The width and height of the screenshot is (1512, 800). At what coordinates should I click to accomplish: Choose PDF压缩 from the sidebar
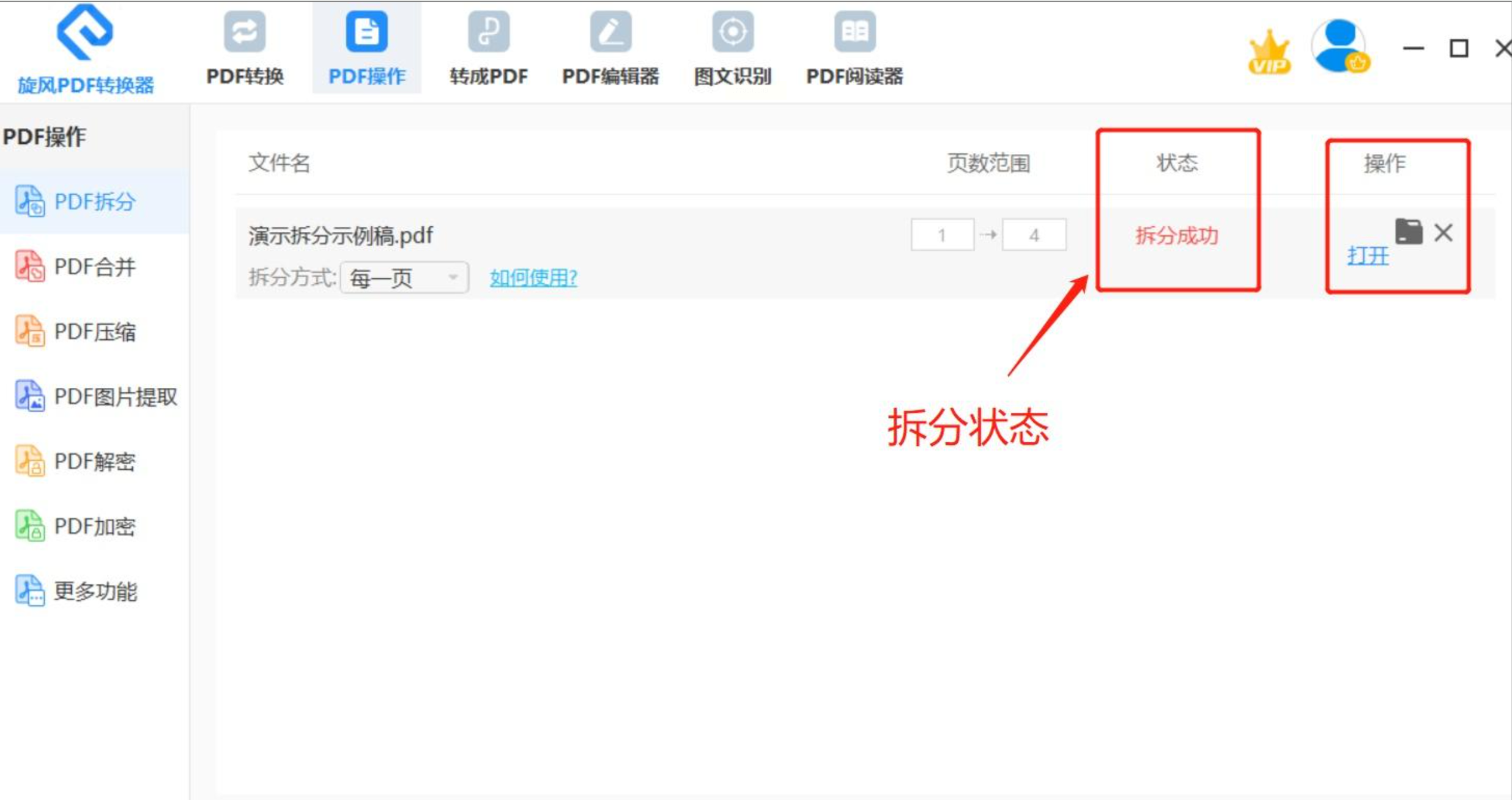click(94, 331)
